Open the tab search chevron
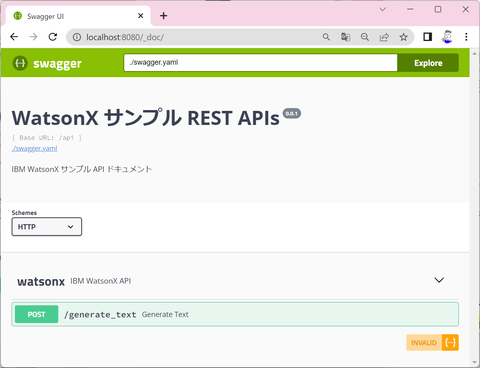Viewport: 480px width, 368px height. pos(383,9)
